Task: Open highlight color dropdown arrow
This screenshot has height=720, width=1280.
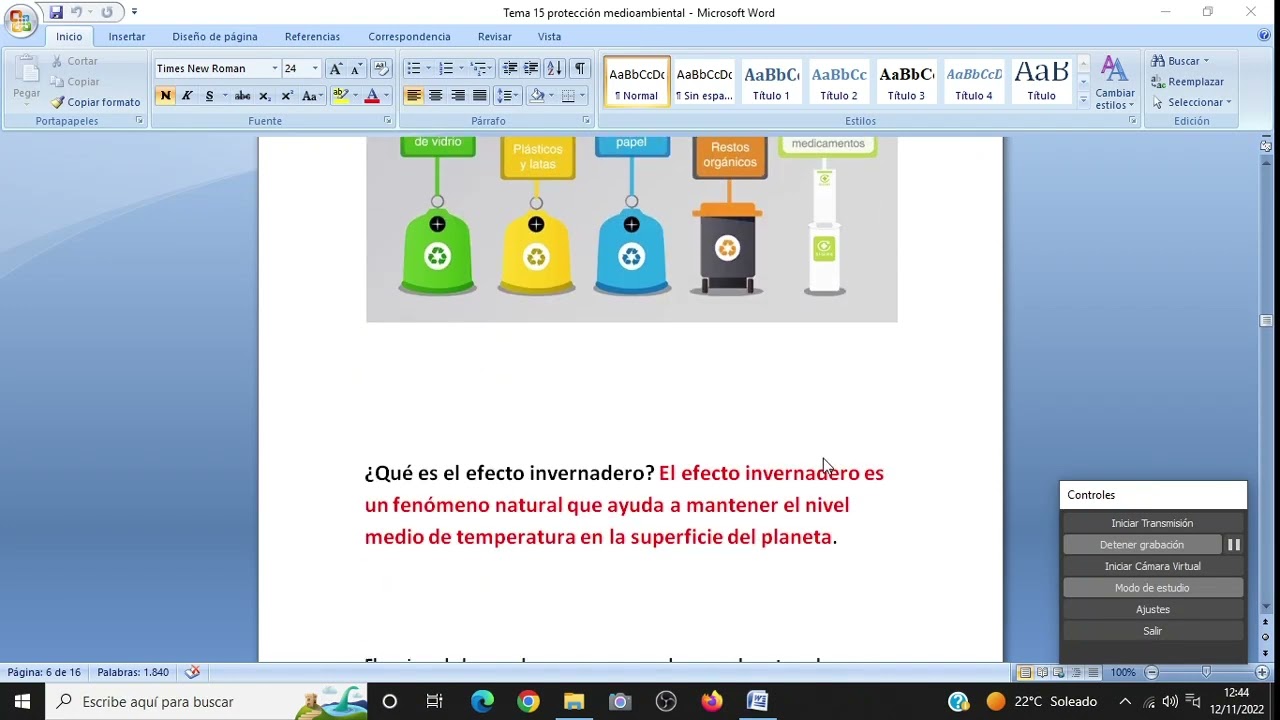Action: click(355, 96)
